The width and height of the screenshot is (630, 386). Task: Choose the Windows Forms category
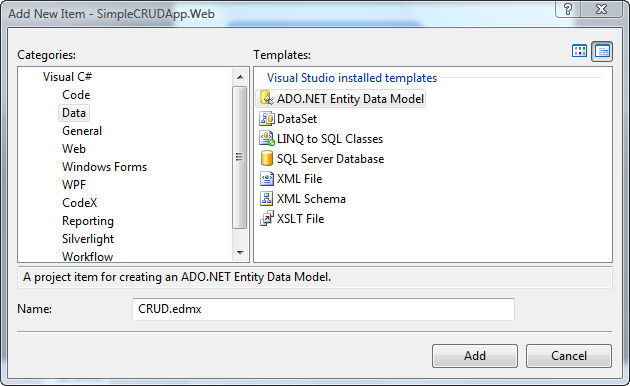104,167
